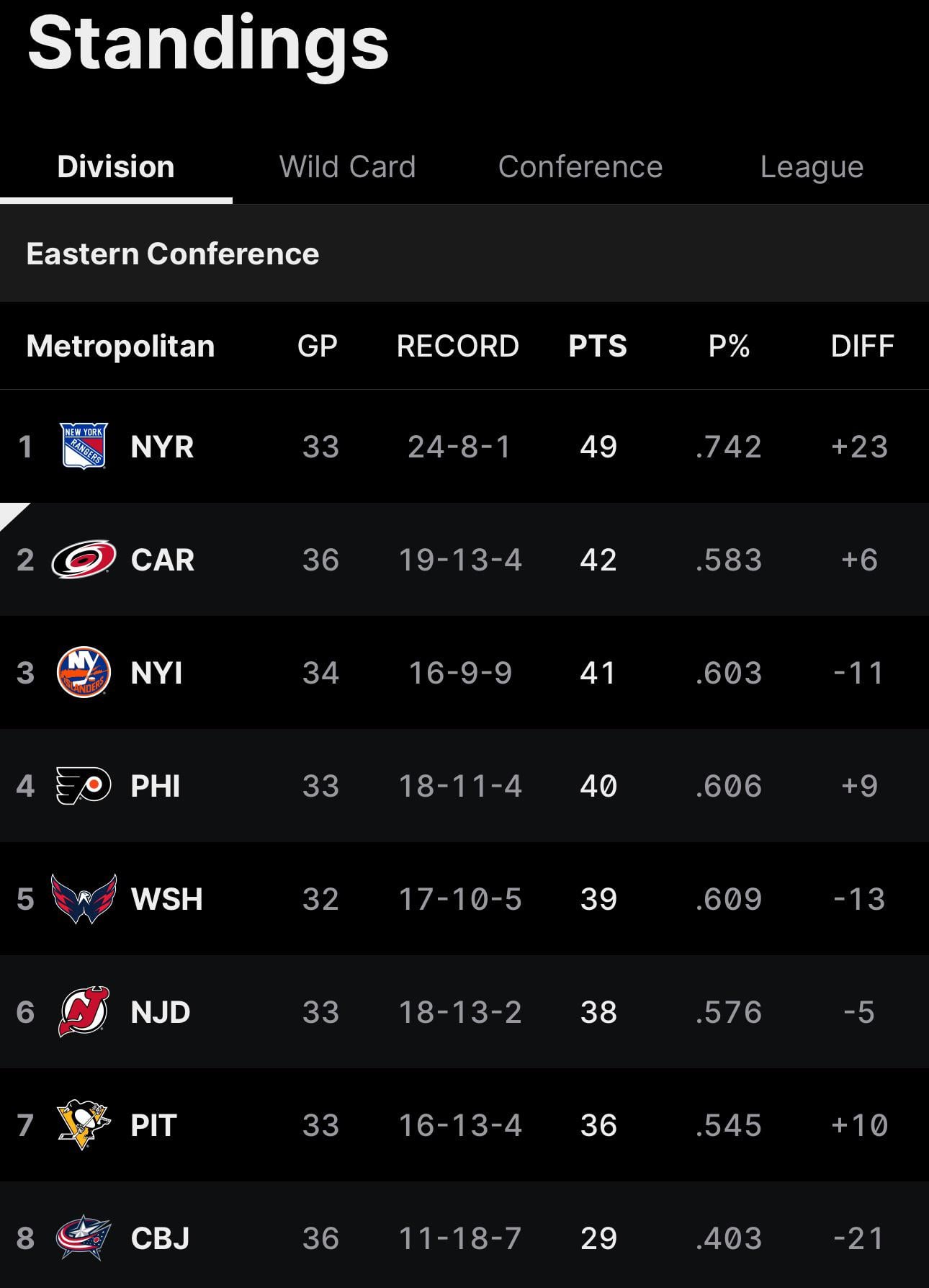Switch to the Wild Card tab

coord(347,167)
